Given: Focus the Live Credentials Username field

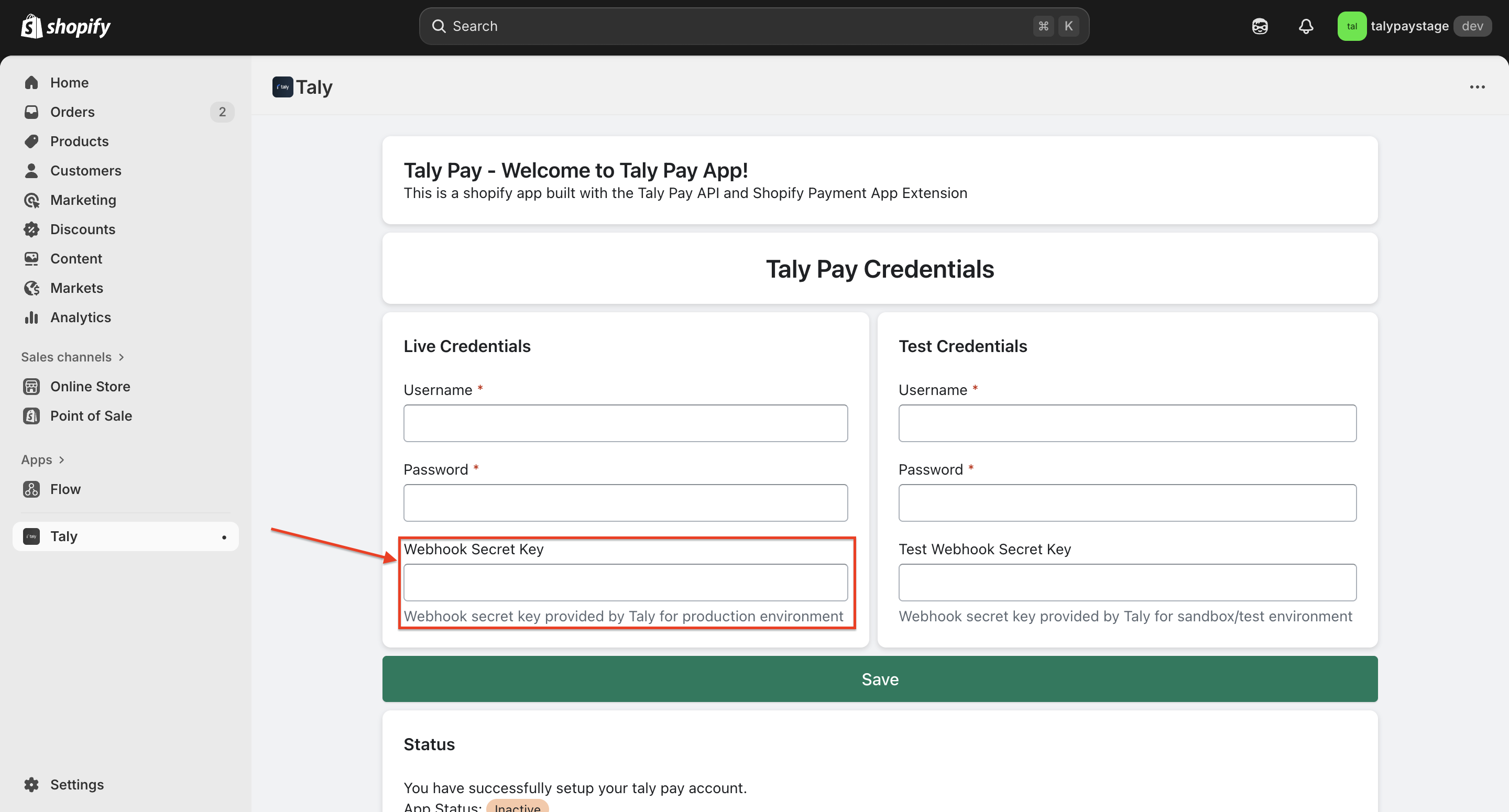Looking at the screenshot, I should tap(625, 423).
